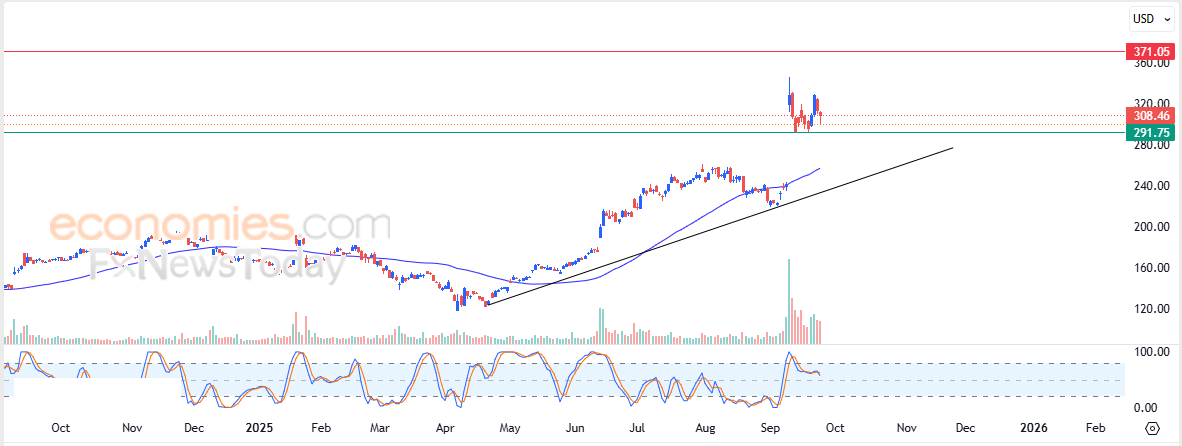This screenshot has height=446, width=1182.
Task: Click the 160.00 price scale label
Action: 1151,267
